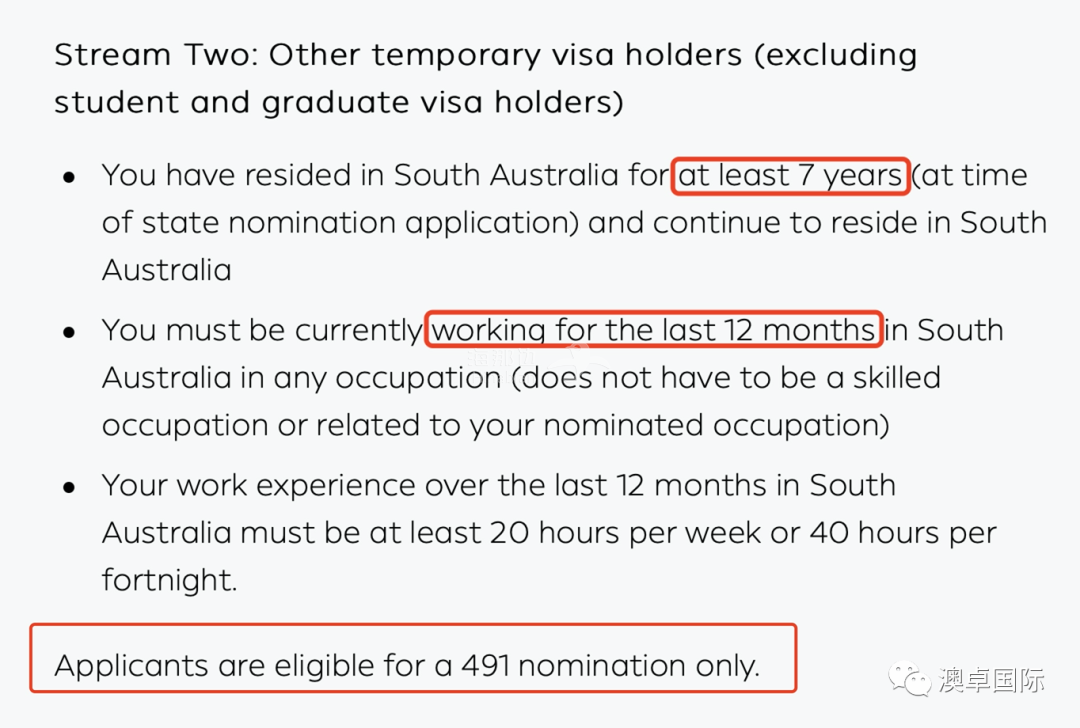Click the phrase '(at time' after the red box
This screenshot has width=1080, height=728.
[x=970, y=176]
